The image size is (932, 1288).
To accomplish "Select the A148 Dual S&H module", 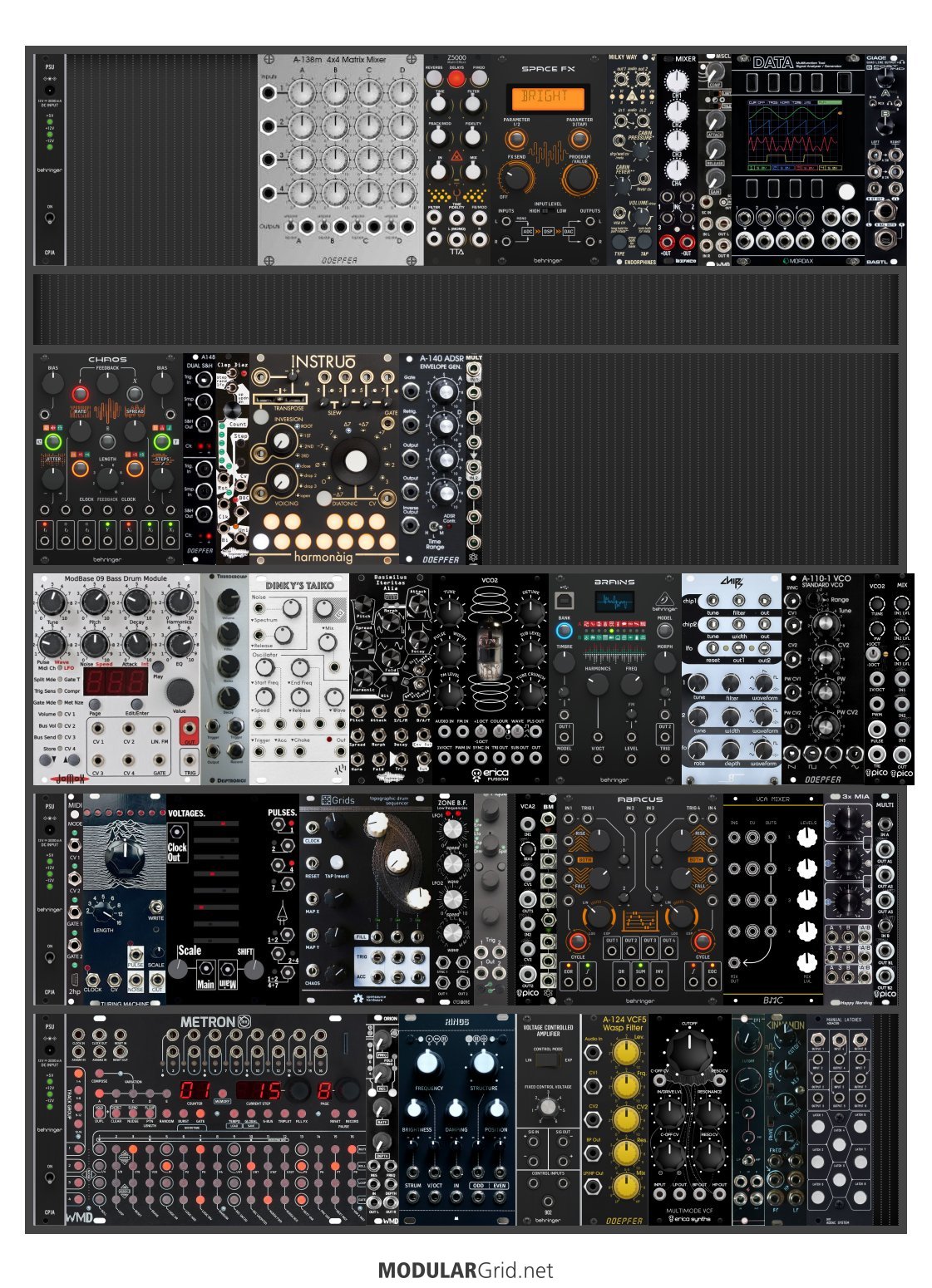I will click(x=200, y=459).
